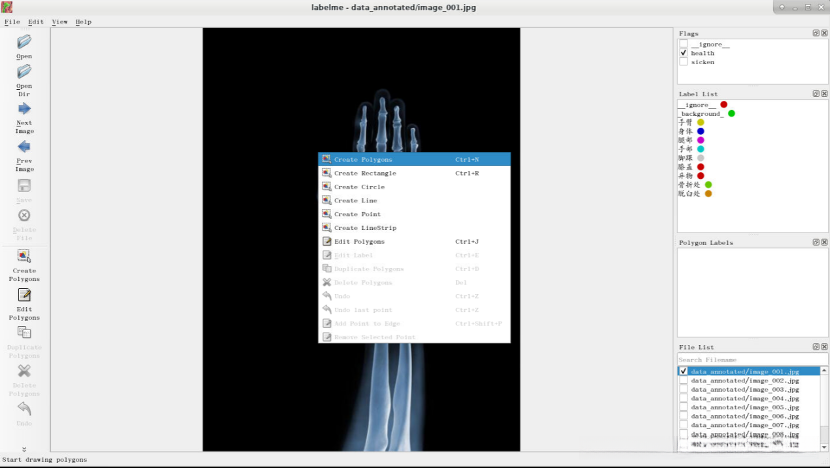Open the File menu

pos(12,22)
